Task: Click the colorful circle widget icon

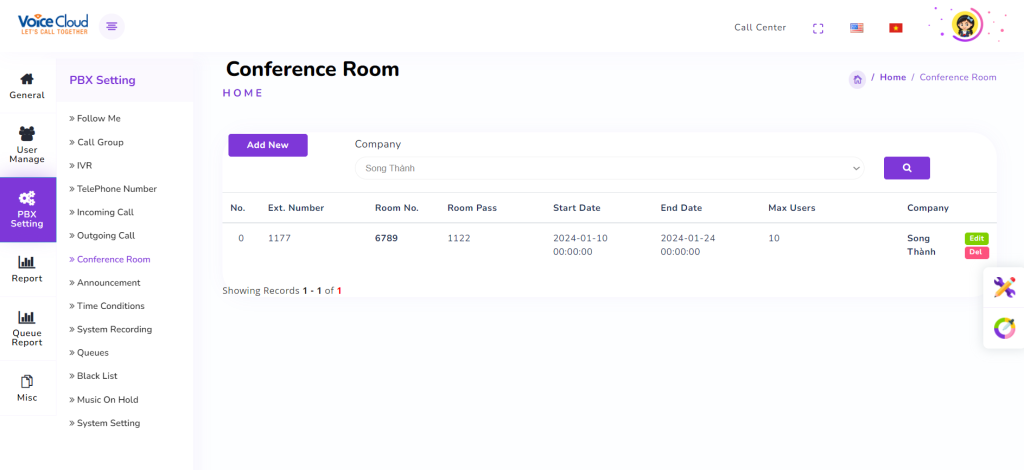Action: pos(1004,328)
